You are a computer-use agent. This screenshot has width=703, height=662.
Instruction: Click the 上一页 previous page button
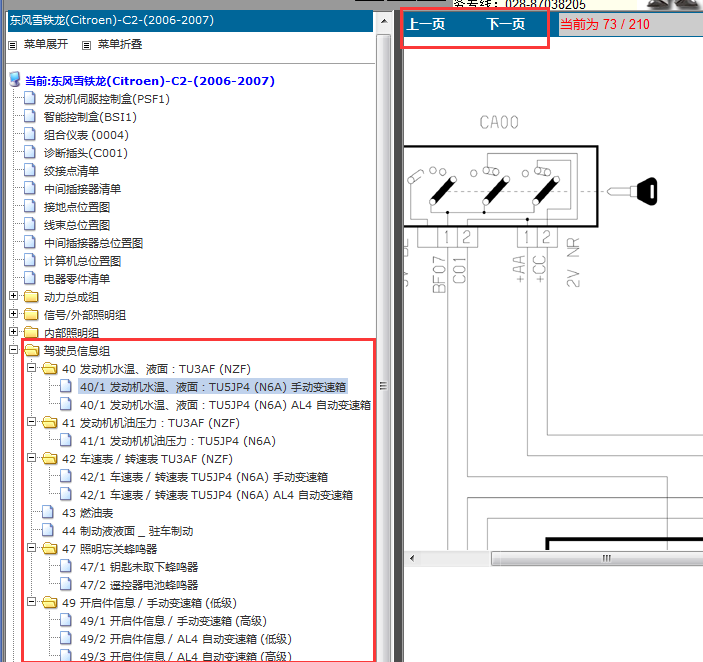425,24
